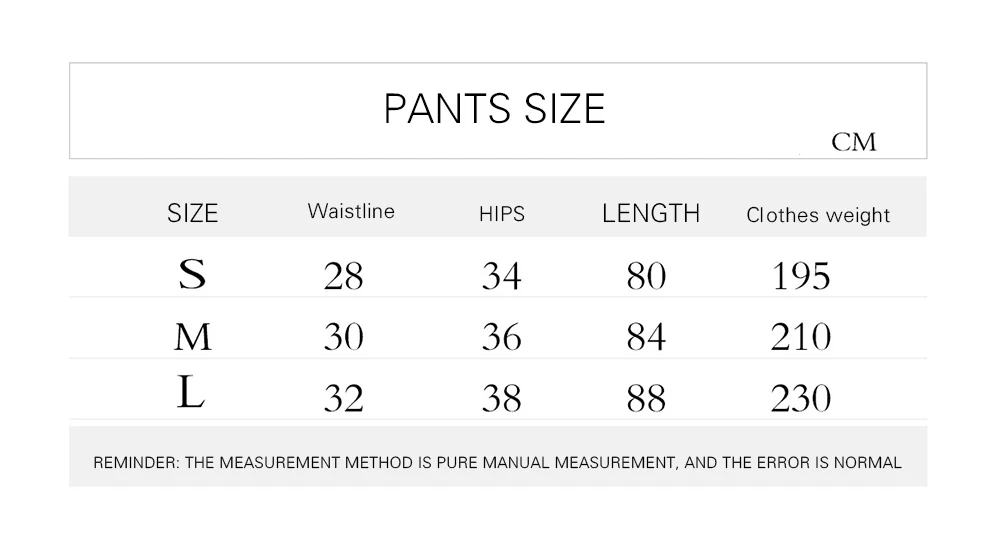The width and height of the screenshot is (1000, 556).
Task: Select the SIZE column header
Action: (x=192, y=213)
